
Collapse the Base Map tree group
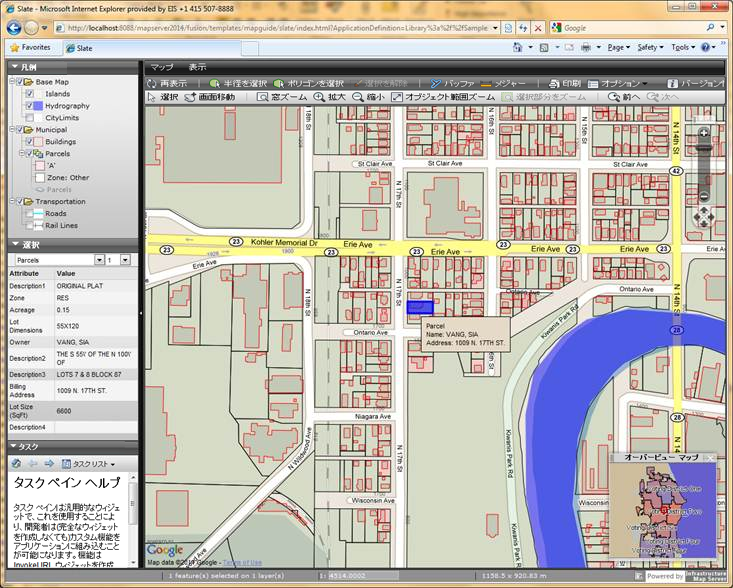coord(12,82)
